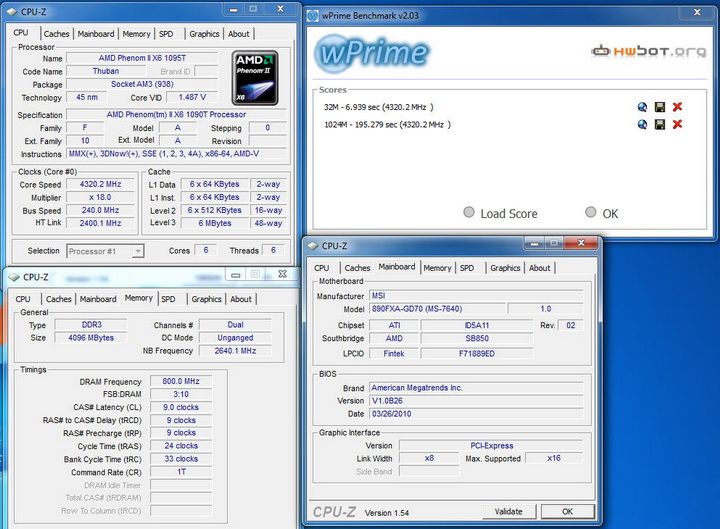The image size is (720, 529).
Task: Click the F71889ED LPCIO field
Action: click(x=477, y=354)
